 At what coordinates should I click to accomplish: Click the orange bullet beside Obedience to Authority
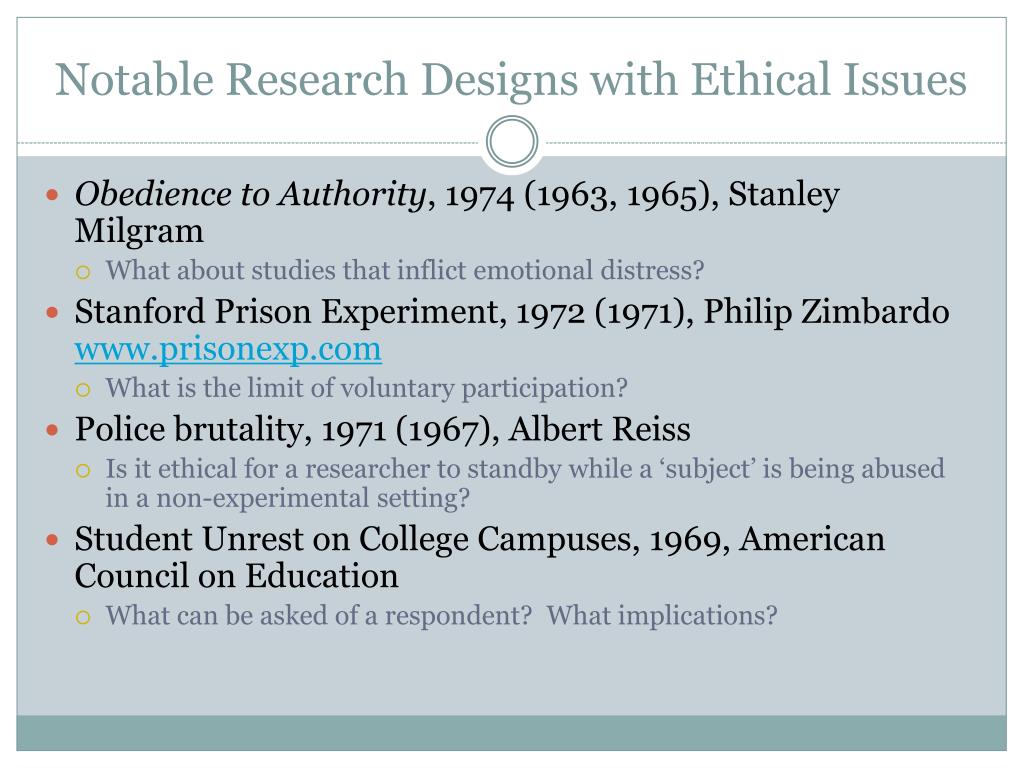(x=53, y=195)
